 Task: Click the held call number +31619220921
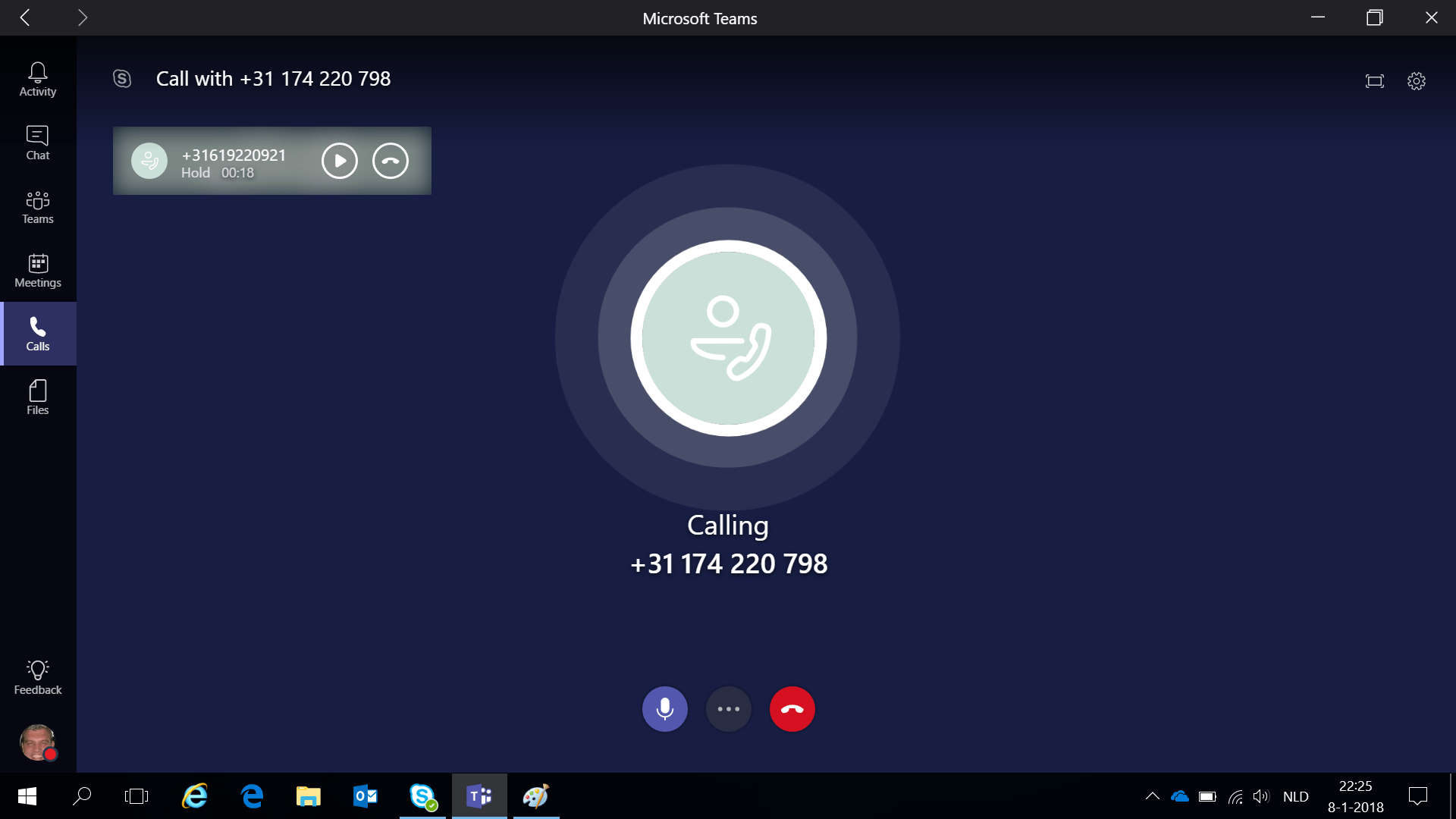pyautogui.click(x=234, y=155)
